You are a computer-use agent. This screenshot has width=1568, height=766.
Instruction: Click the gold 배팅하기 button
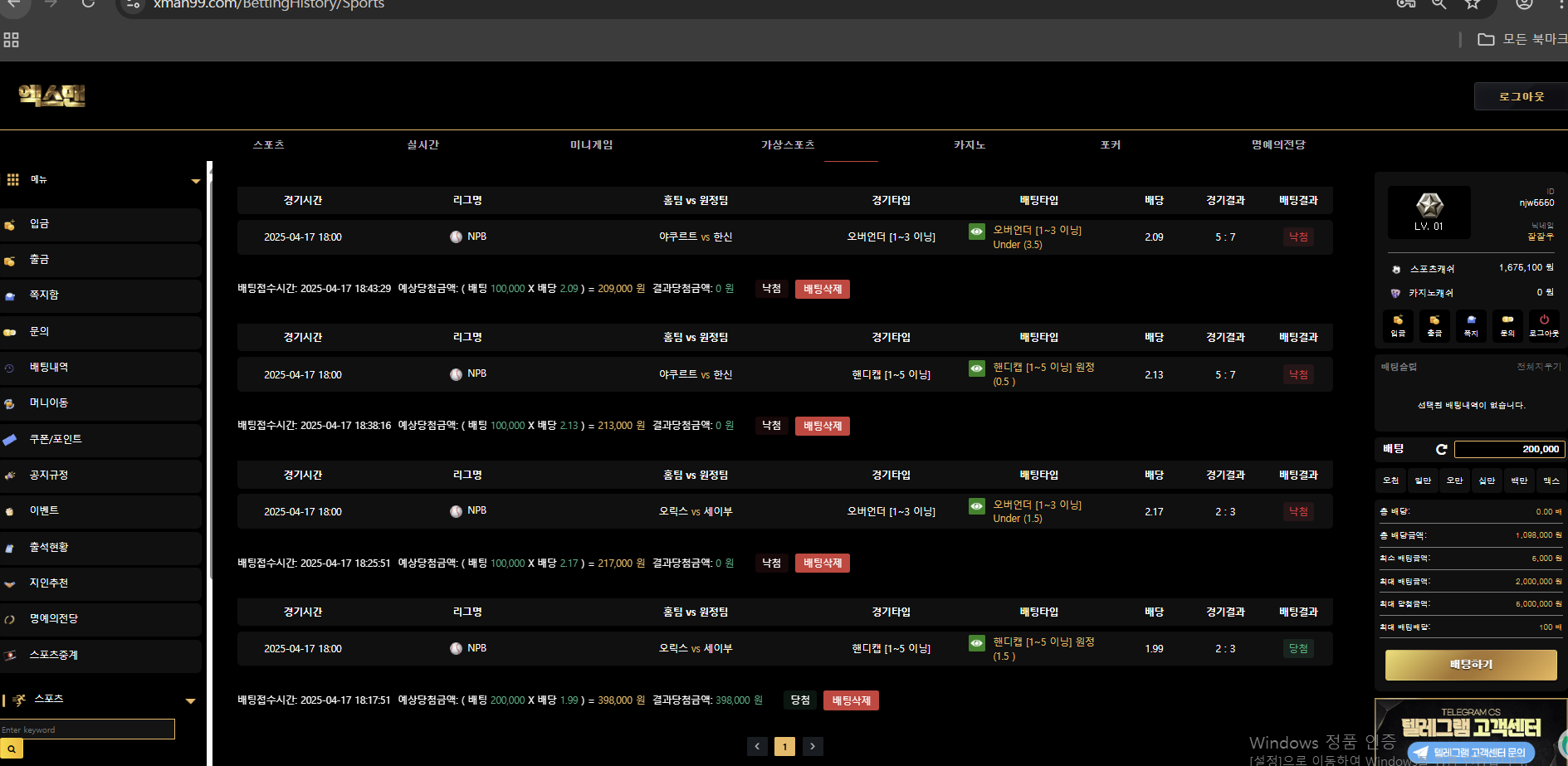click(x=1471, y=665)
